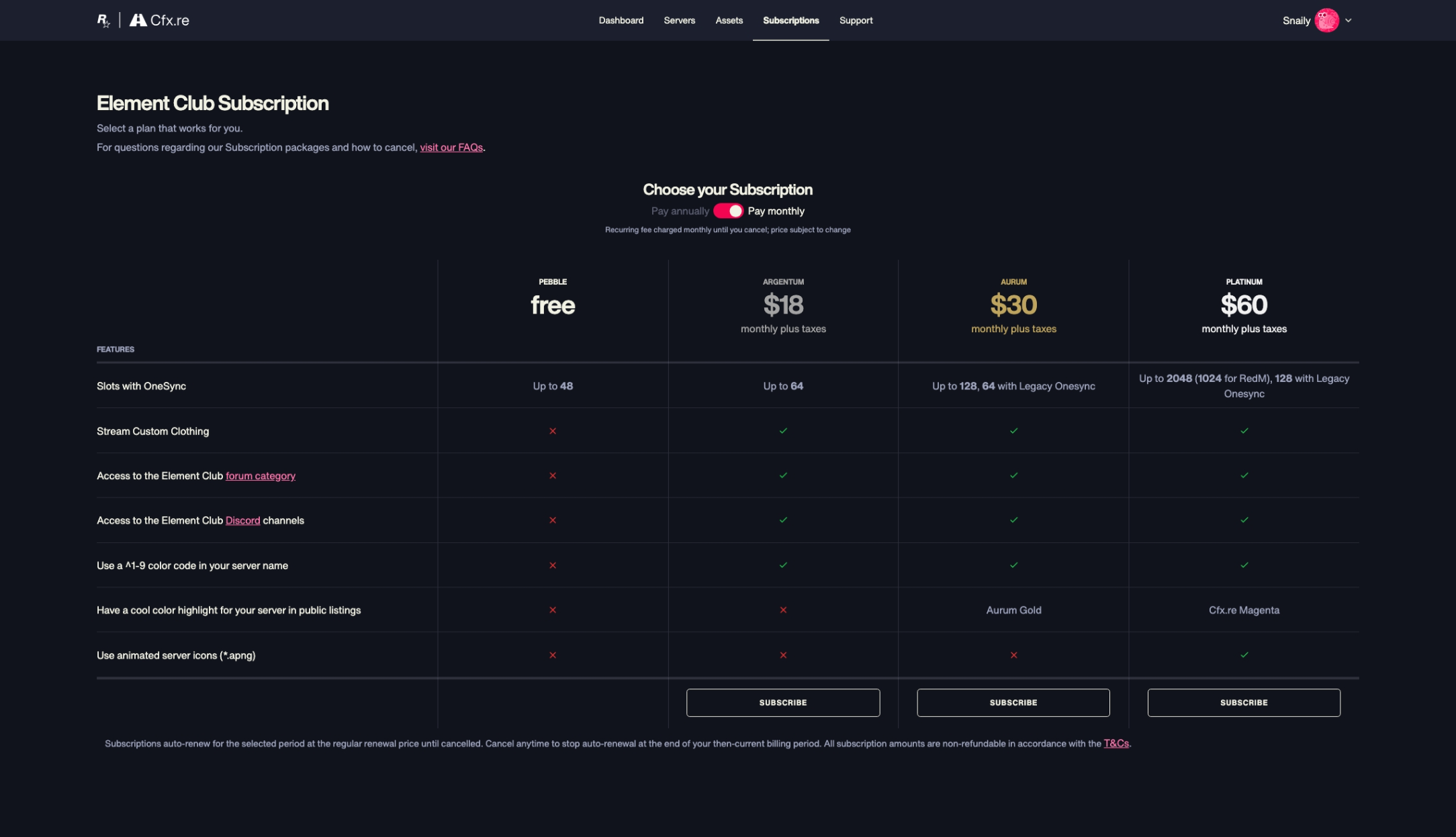The image size is (1456, 837).
Task: Click Argentum checkmark for Stream Custom Clothing
Action: (783, 431)
